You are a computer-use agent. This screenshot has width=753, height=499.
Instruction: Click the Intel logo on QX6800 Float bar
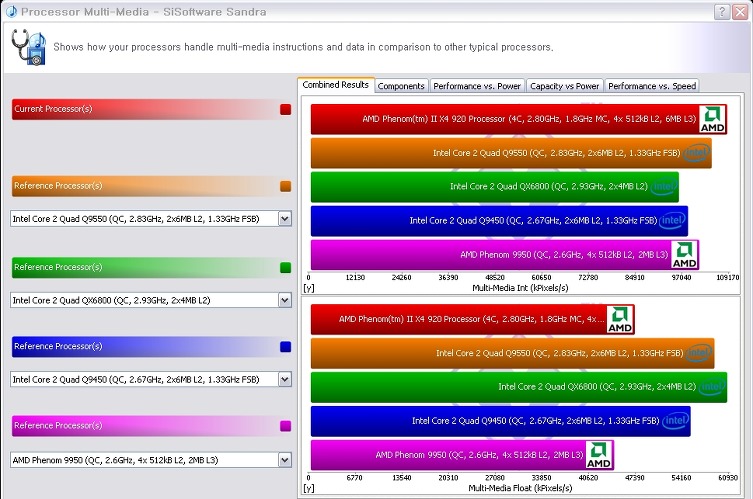712,387
